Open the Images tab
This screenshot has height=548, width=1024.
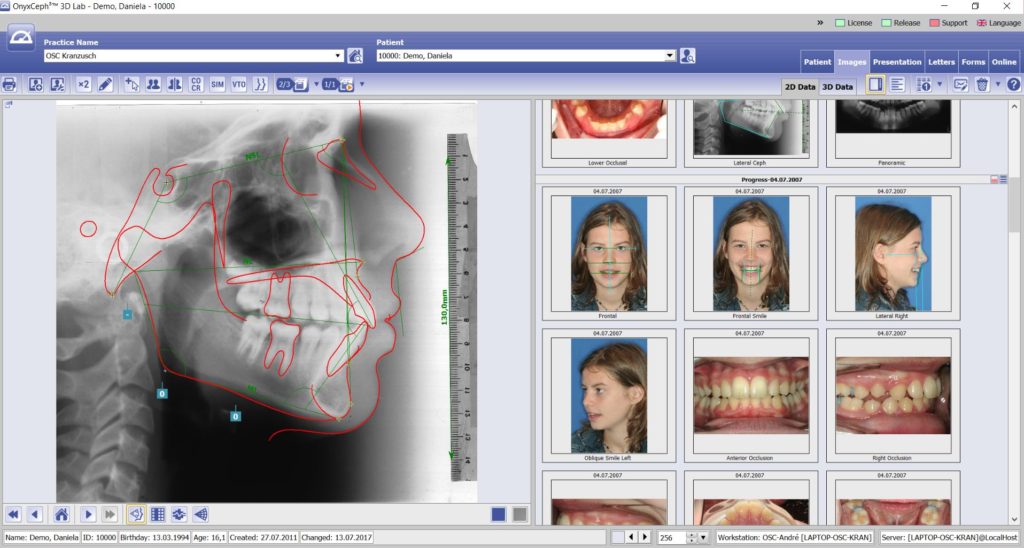852,62
